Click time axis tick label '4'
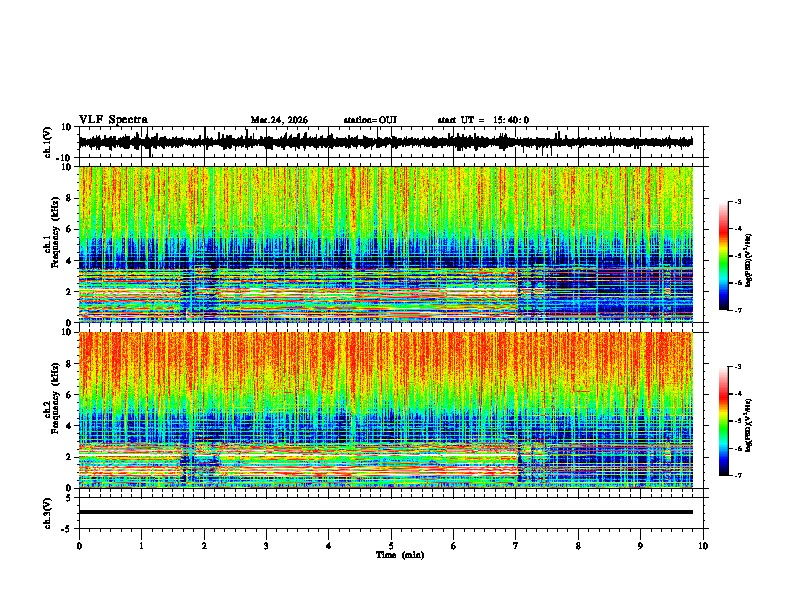Image resolution: width=792 pixels, height=612 pixels. [x=329, y=546]
